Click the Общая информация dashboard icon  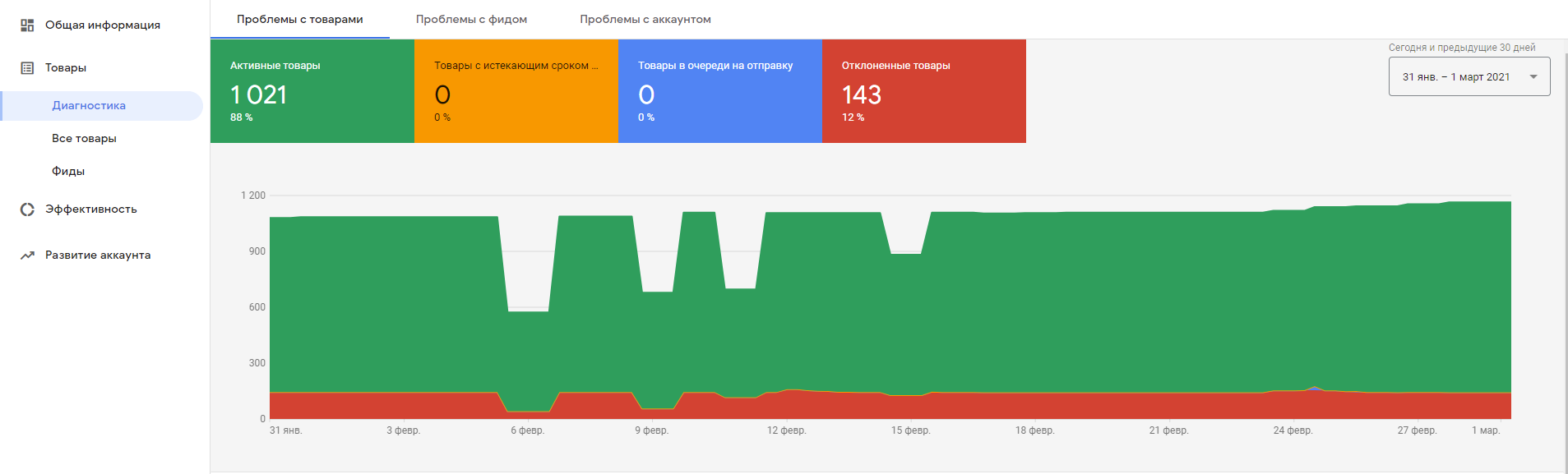[27, 25]
